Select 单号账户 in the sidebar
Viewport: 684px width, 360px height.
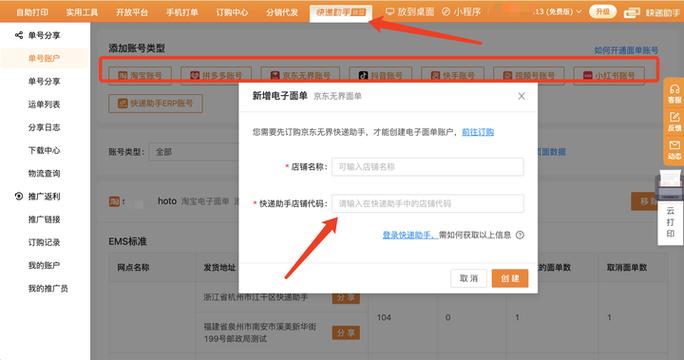44,58
